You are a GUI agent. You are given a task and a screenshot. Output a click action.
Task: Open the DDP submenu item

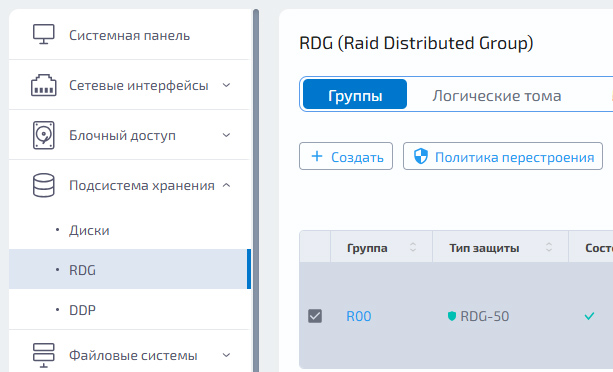click(x=129, y=310)
